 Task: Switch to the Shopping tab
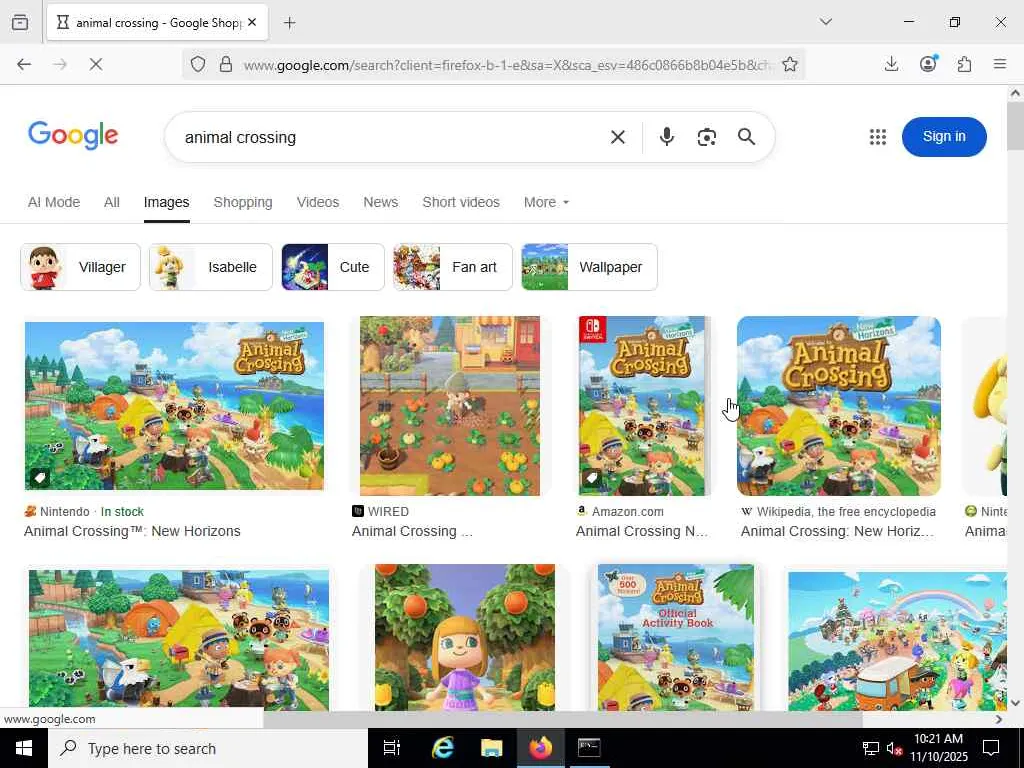click(x=243, y=202)
